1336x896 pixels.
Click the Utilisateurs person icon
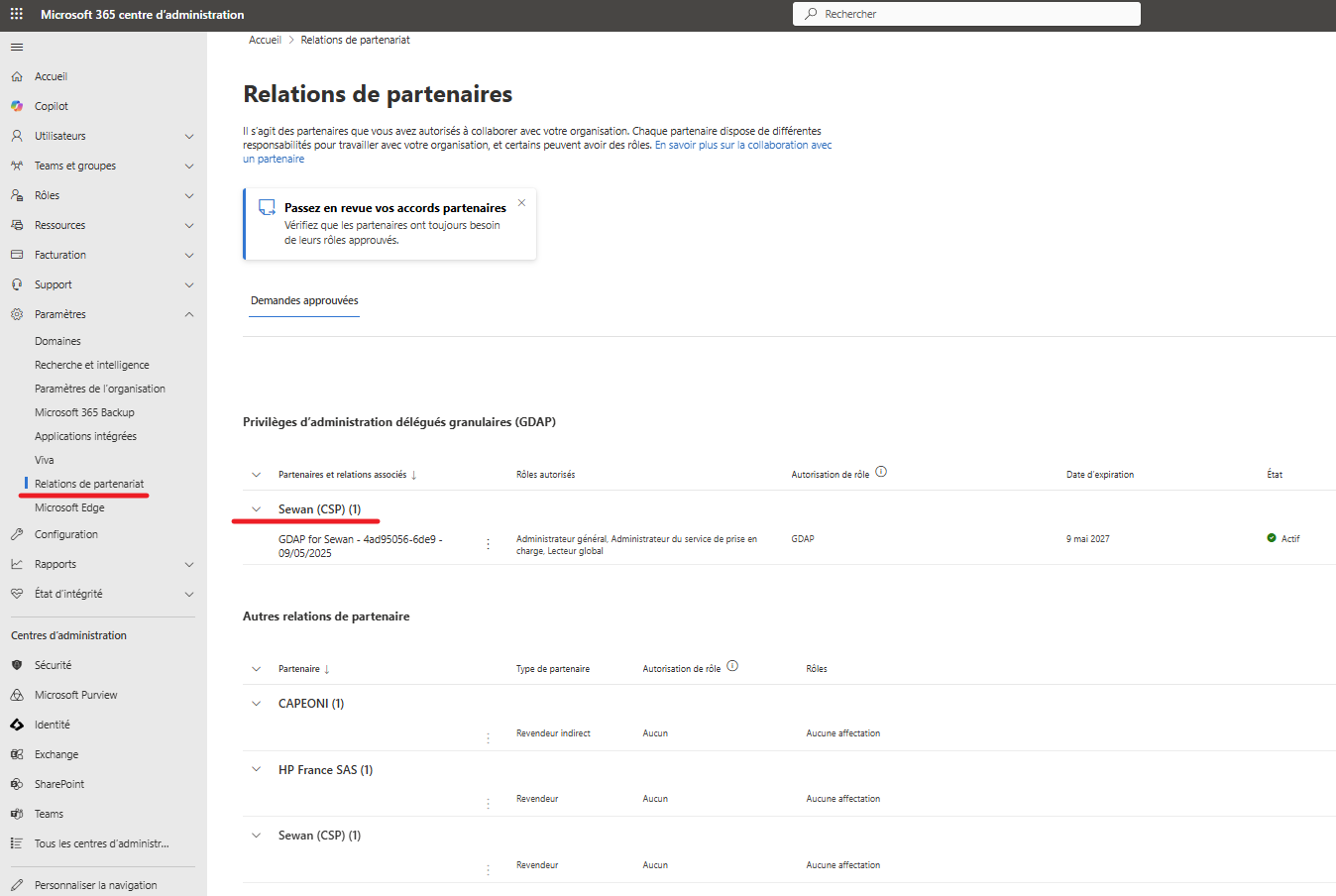[17, 136]
